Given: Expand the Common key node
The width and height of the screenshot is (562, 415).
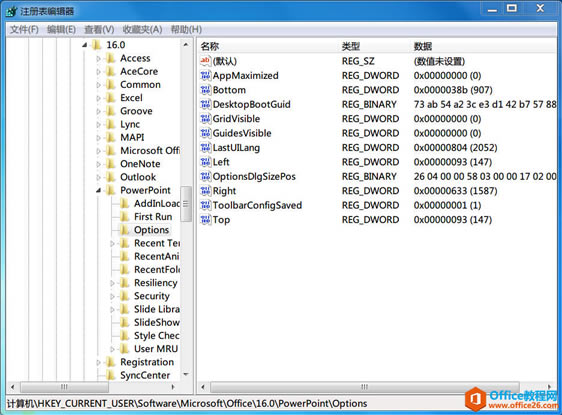Looking at the screenshot, I should [98, 85].
